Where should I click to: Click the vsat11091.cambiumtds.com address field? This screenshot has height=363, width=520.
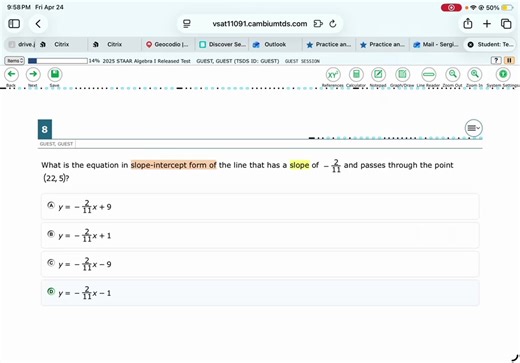click(260, 24)
